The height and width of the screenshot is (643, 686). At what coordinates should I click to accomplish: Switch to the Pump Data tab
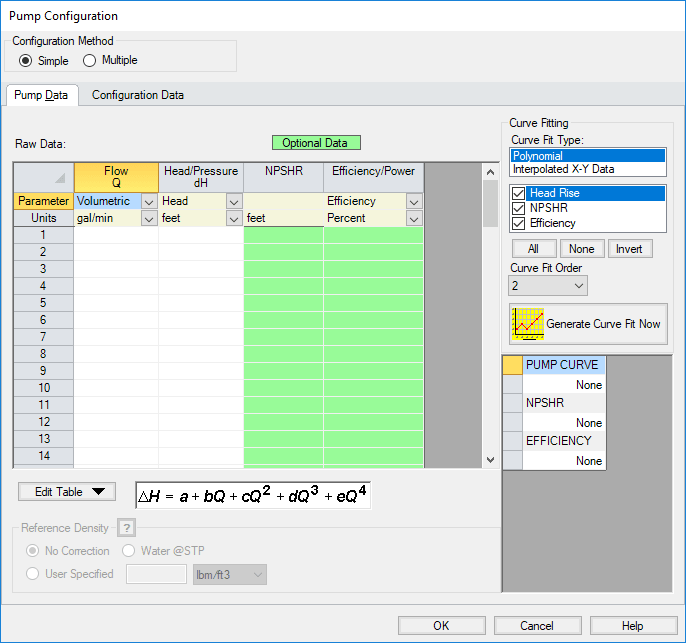click(x=41, y=95)
